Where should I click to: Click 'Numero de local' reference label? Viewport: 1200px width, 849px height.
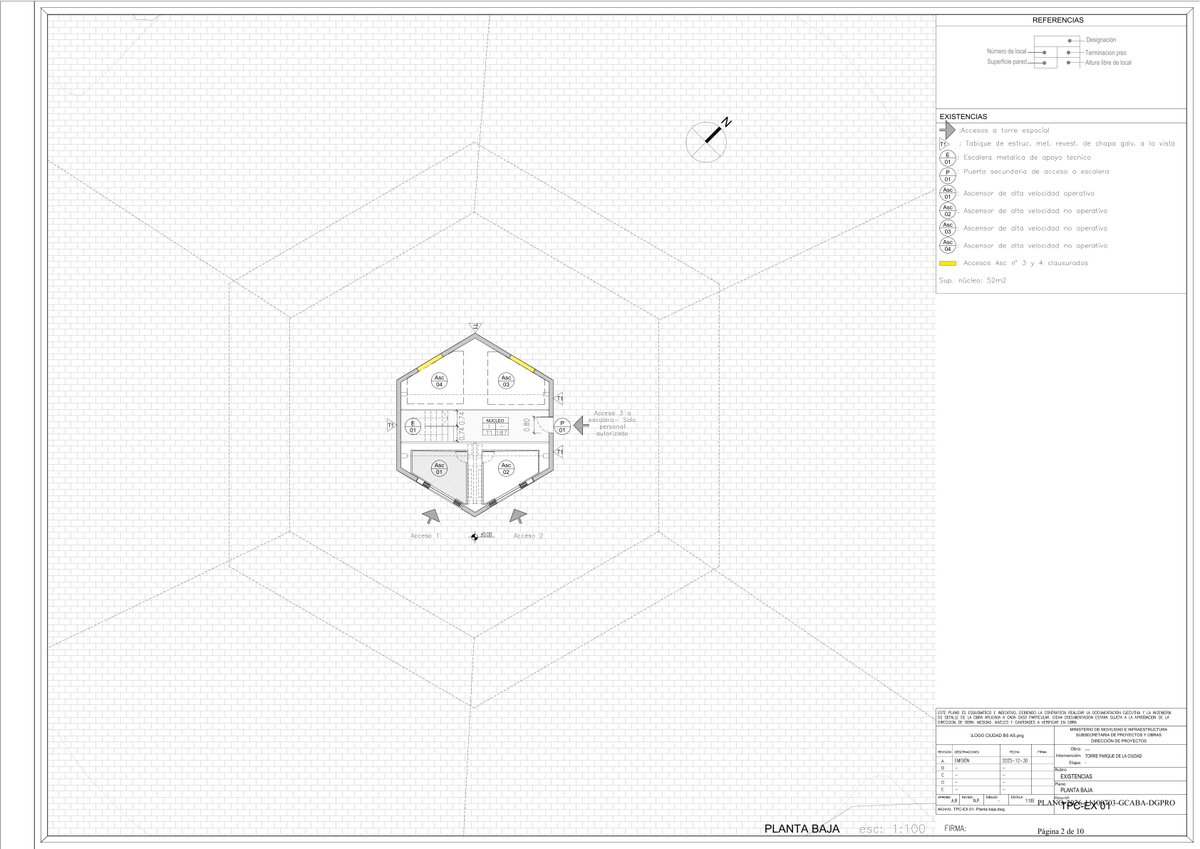[x=1007, y=51]
